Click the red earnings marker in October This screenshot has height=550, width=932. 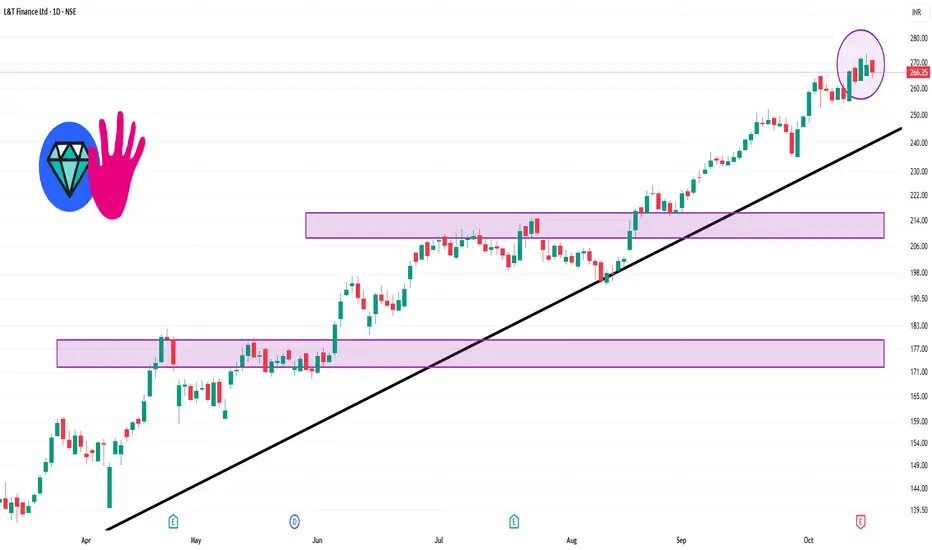point(861,521)
